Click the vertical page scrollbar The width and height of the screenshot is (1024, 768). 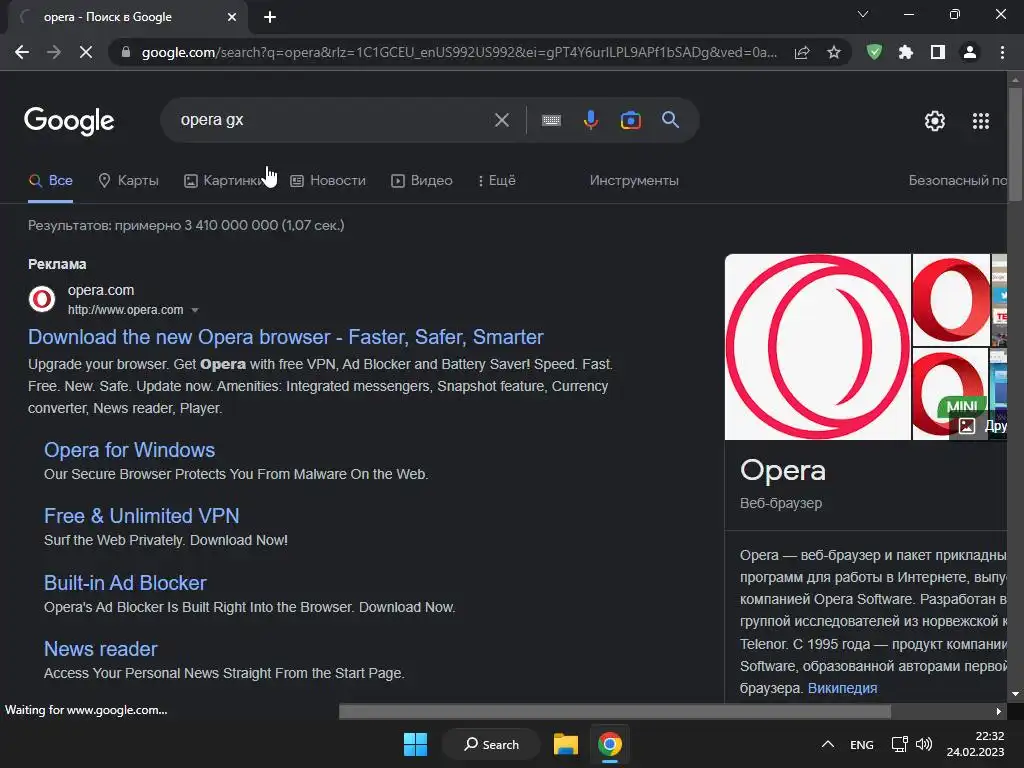click(1015, 144)
